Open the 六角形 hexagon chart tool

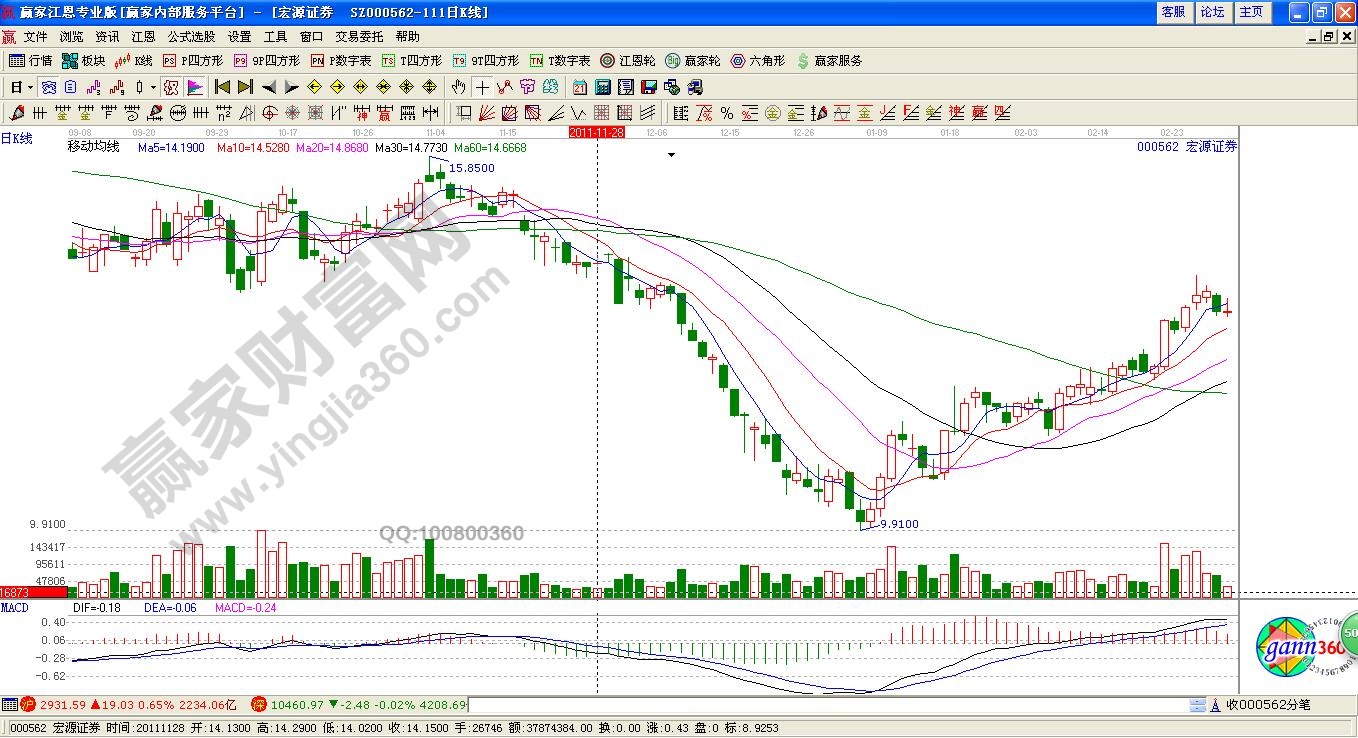click(761, 61)
